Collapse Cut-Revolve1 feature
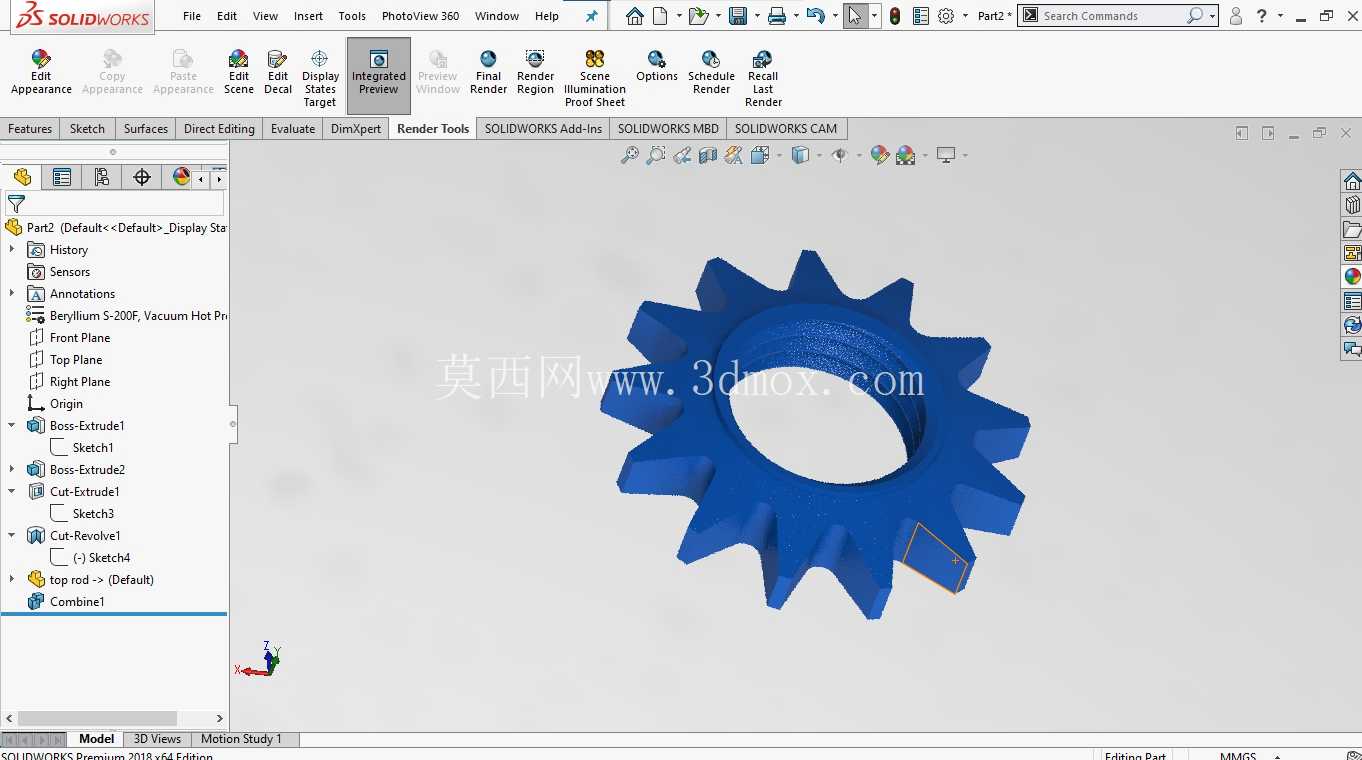This screenshot has width=1362, height=760. [12, 535]
